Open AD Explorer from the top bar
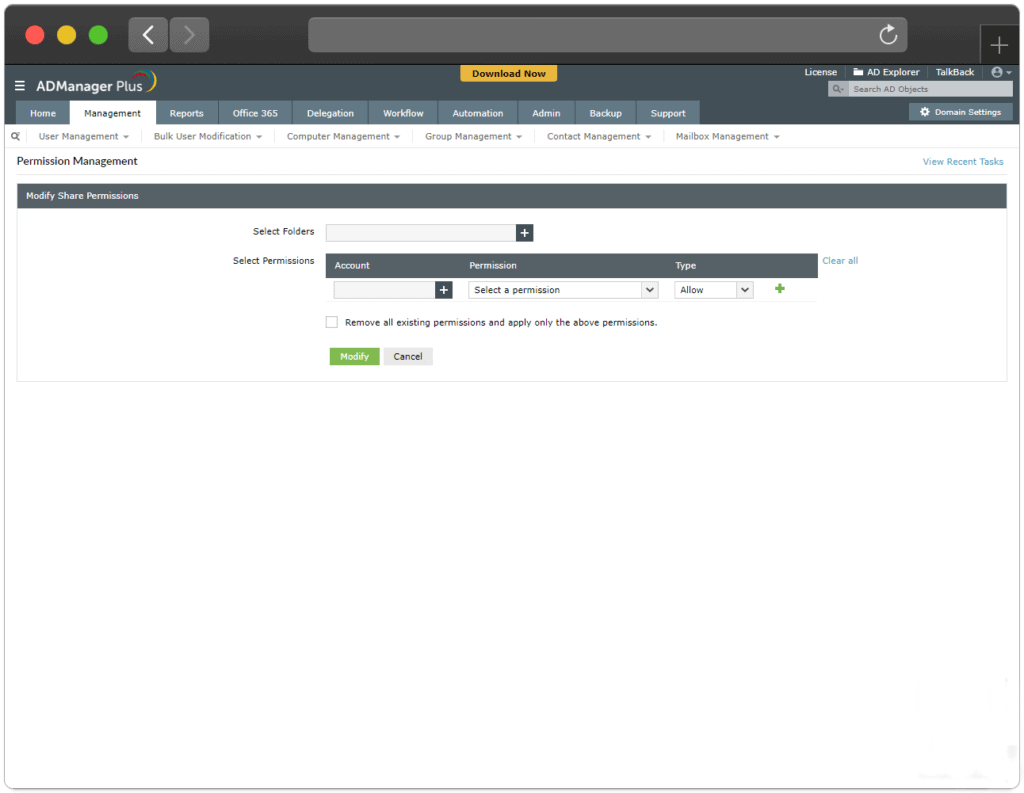The width and height of the screenshot is (1024, 793). (886, 73)
